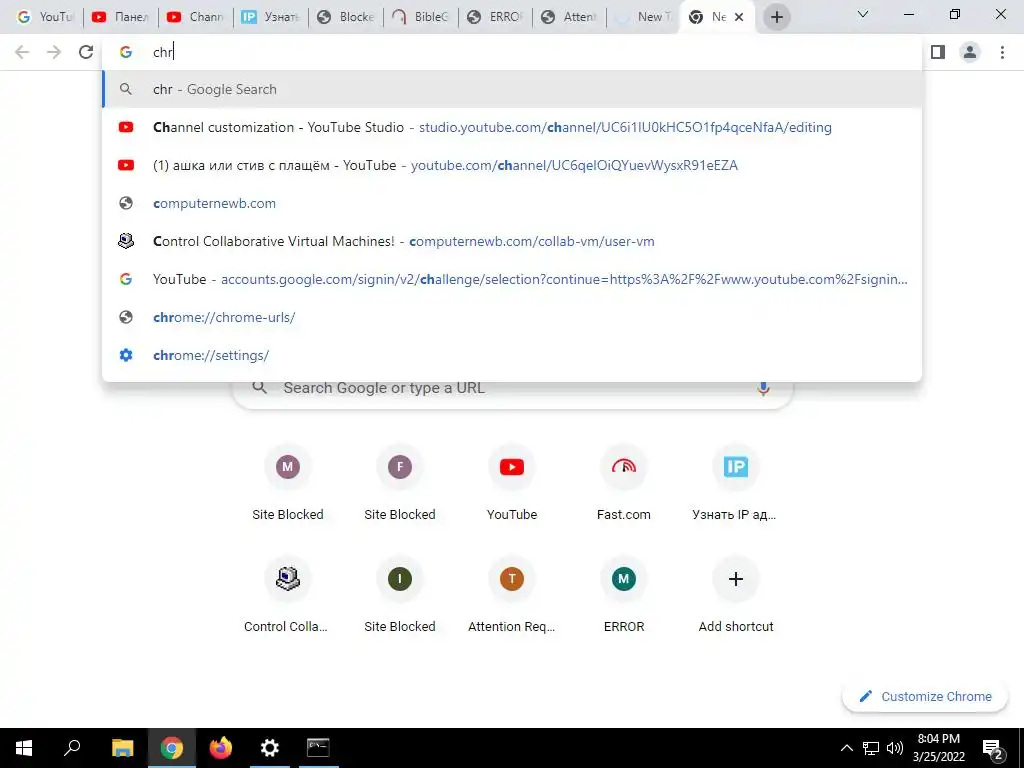Viewport: 1024px width, 768px height.
Task: Open the notification center icon
Action: point(993,748)
